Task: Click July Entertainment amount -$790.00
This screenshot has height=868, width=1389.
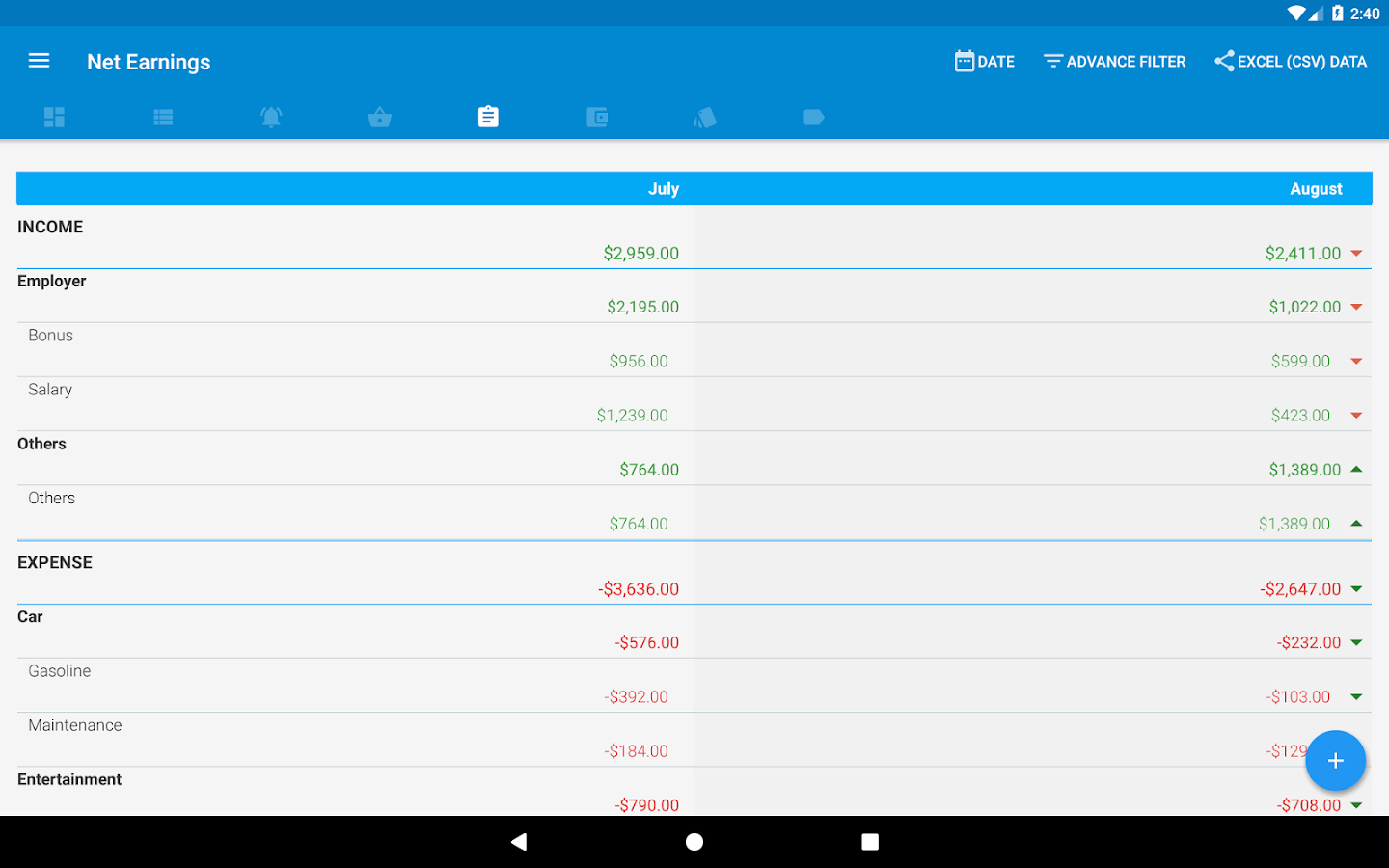Action: (x=647, y=804)
